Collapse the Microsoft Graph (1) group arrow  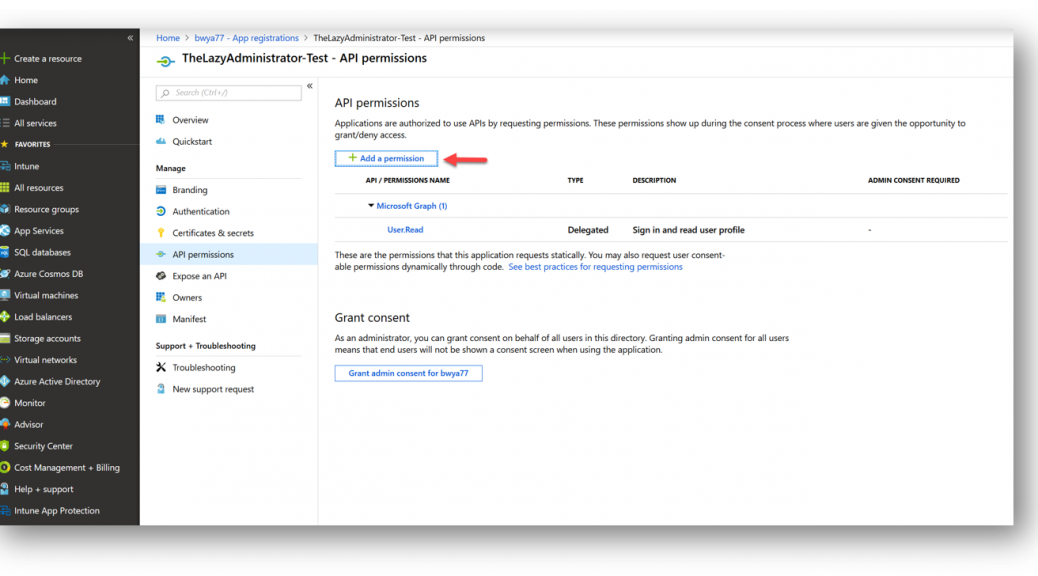pos(371,206)
